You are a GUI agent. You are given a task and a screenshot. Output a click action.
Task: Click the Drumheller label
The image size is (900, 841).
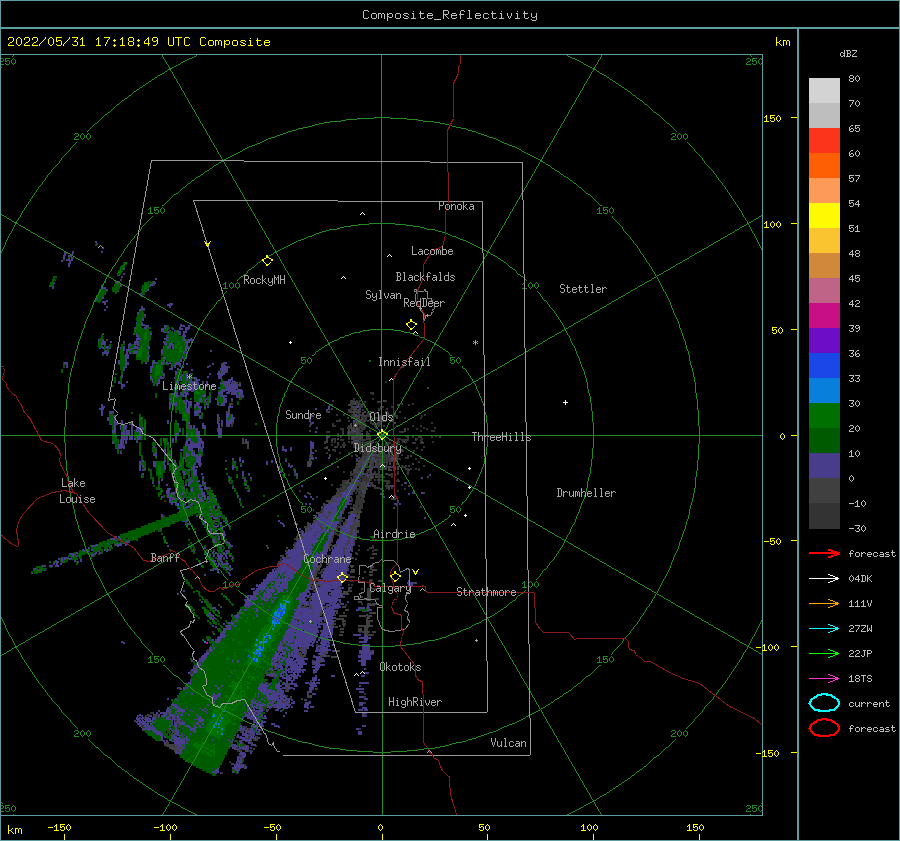586,493
